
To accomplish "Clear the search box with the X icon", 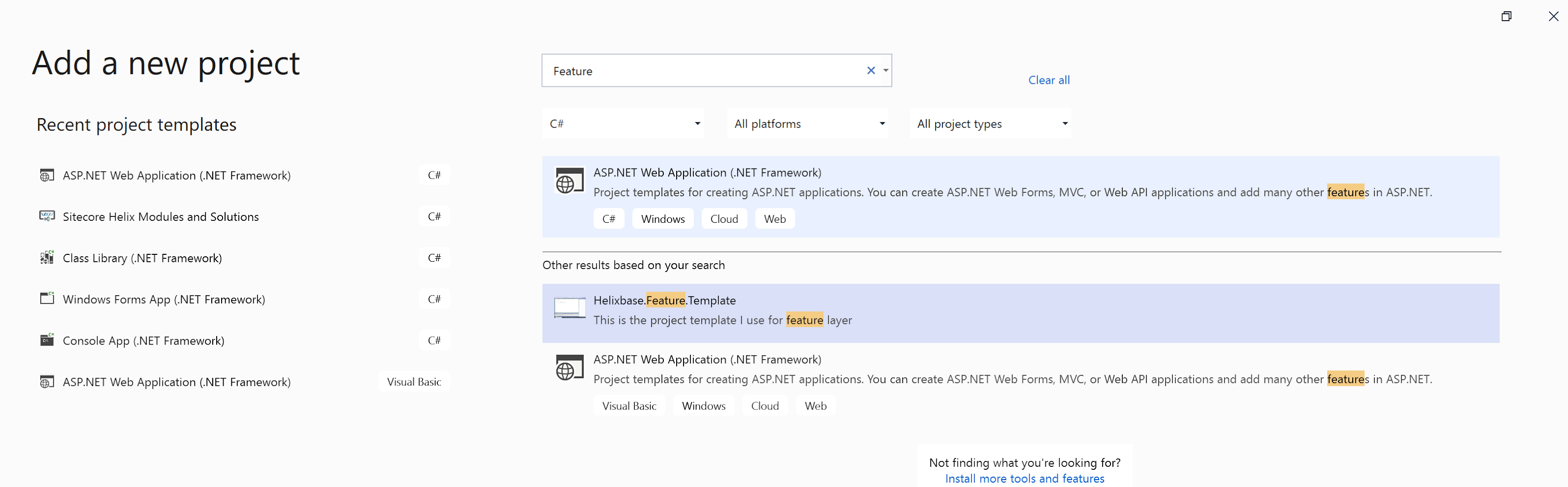I will 871,70.
